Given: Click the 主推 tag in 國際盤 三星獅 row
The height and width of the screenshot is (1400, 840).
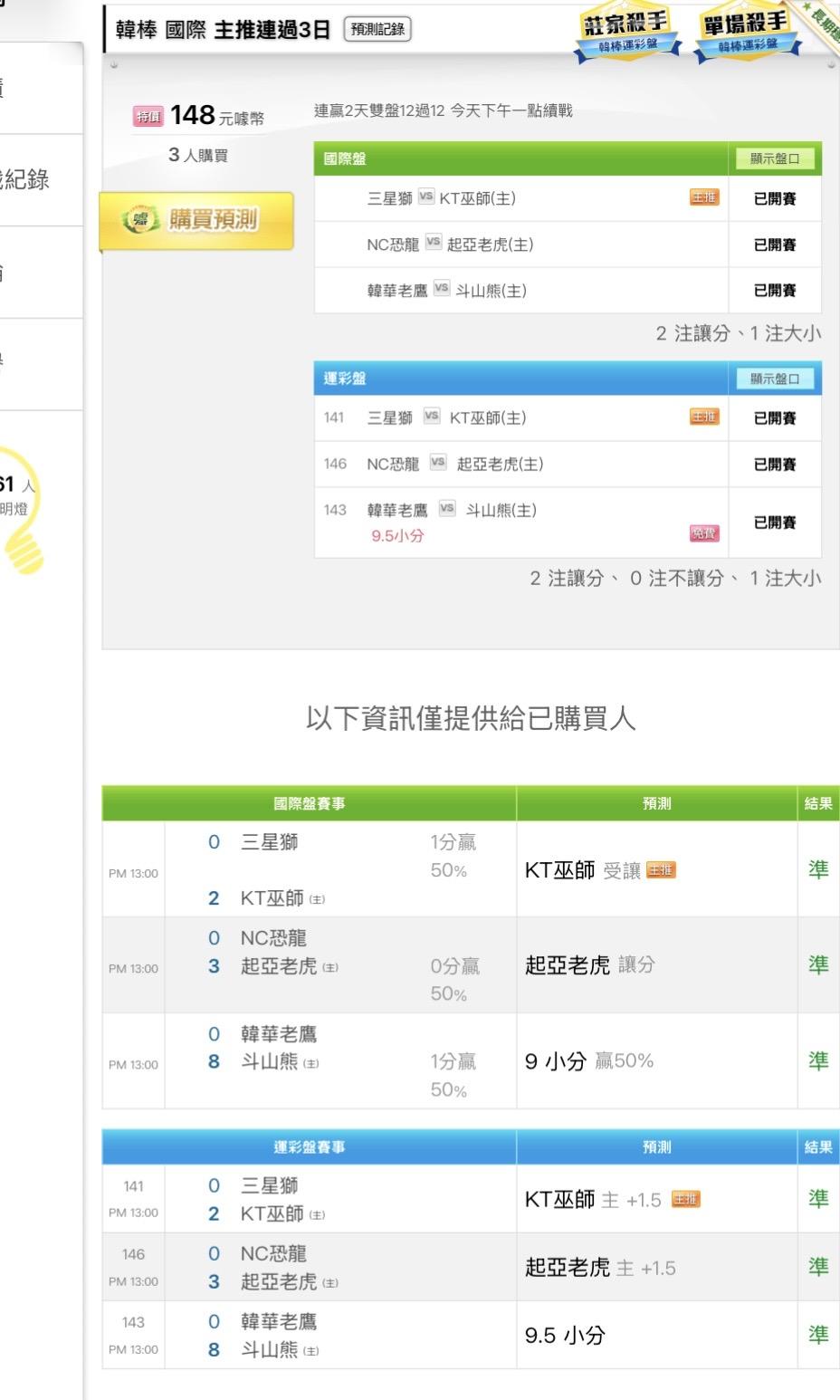Looking at the screenshot, I should coord(704,197).
